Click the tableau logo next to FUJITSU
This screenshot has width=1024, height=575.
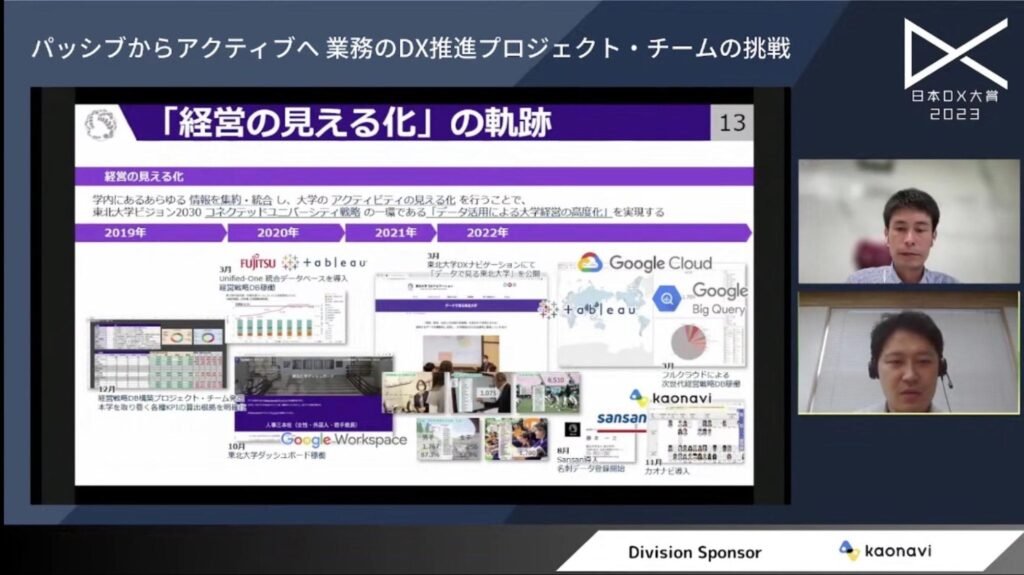325,263
